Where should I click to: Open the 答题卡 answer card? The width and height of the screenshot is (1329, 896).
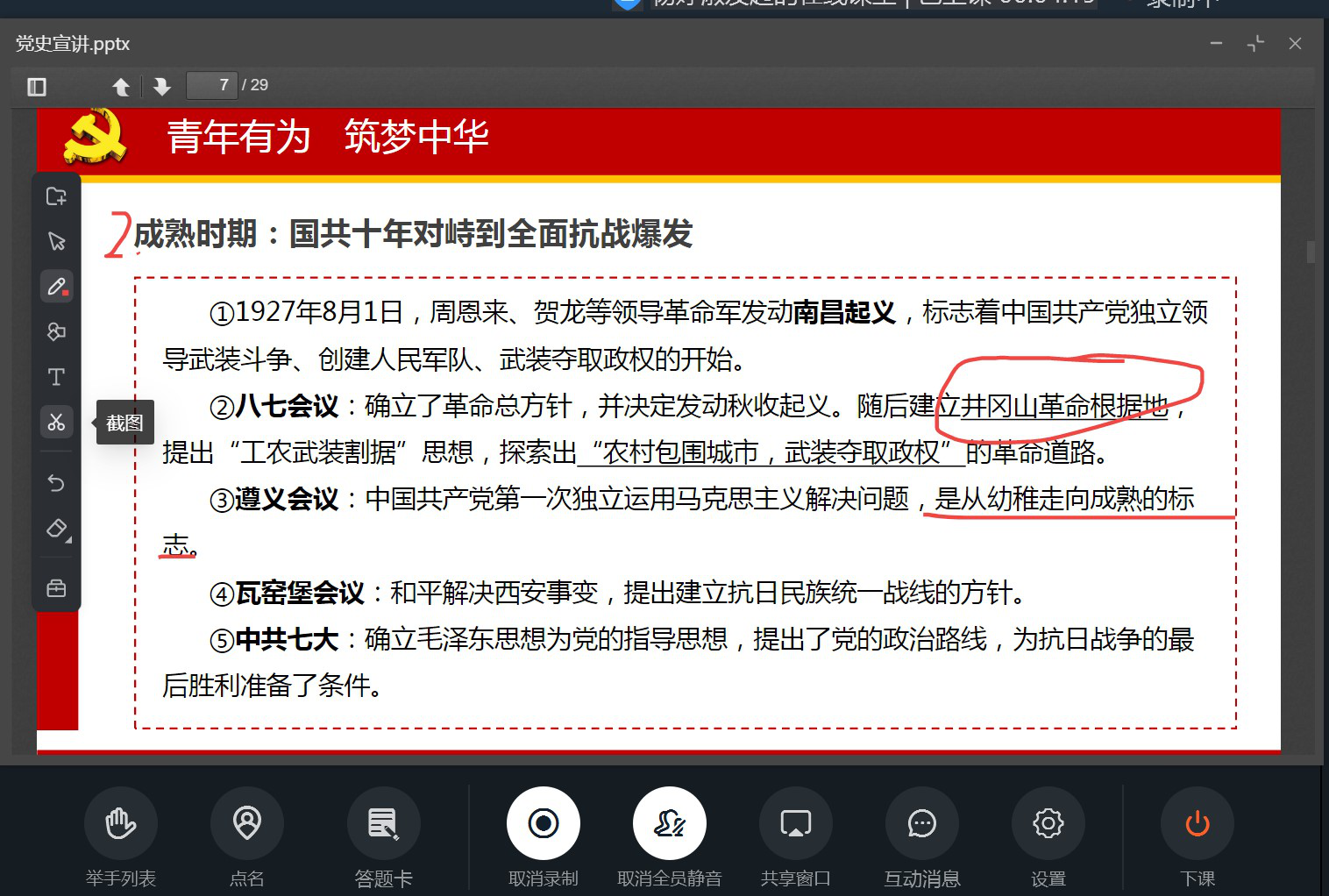coord(383,823)
